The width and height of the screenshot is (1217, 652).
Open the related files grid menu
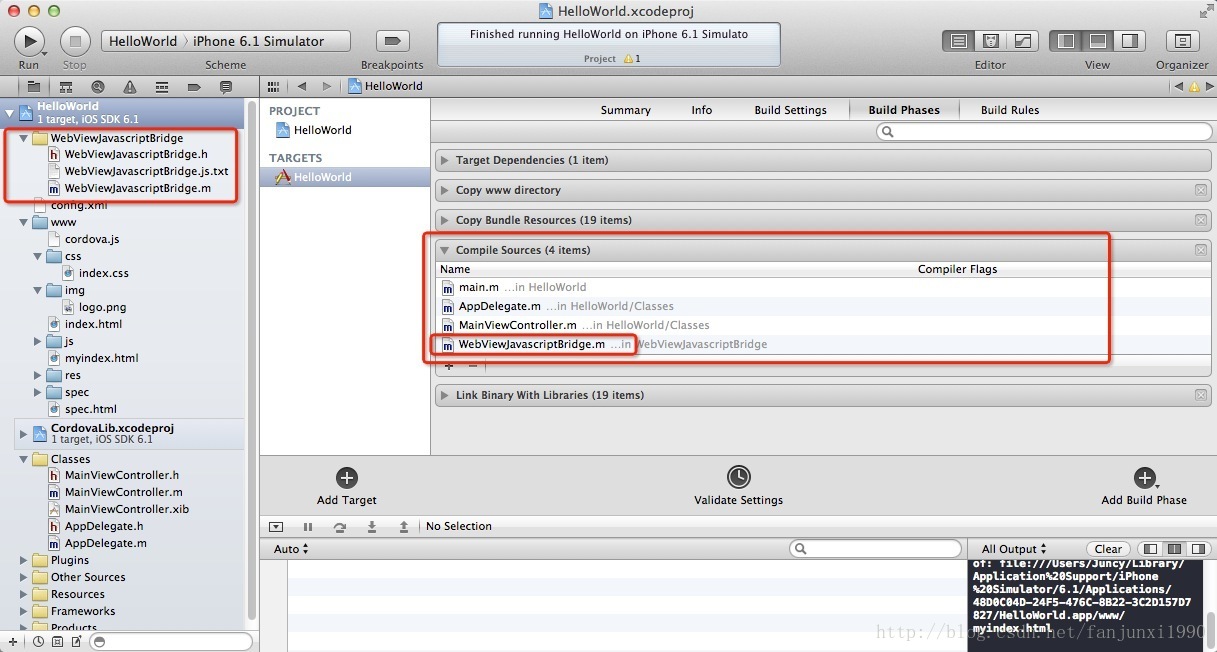(x=274, y=86)
